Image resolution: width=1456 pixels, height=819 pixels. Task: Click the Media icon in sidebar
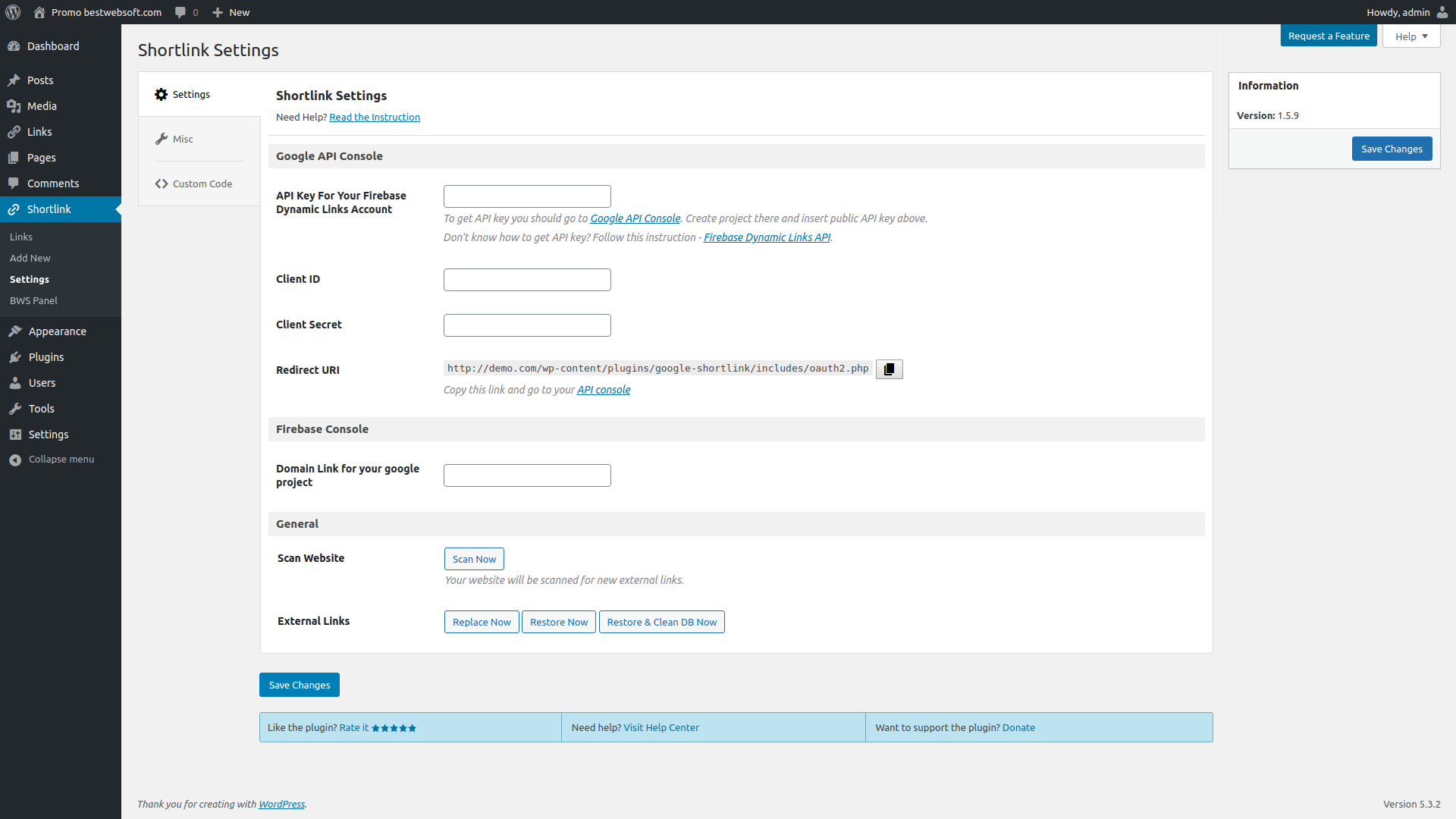point(14,106)
